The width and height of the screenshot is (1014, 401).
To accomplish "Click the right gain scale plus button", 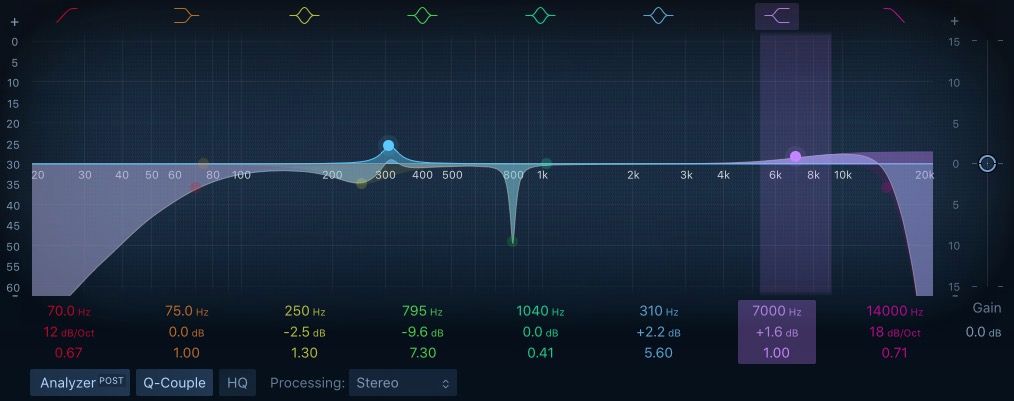I will (954, 21).
